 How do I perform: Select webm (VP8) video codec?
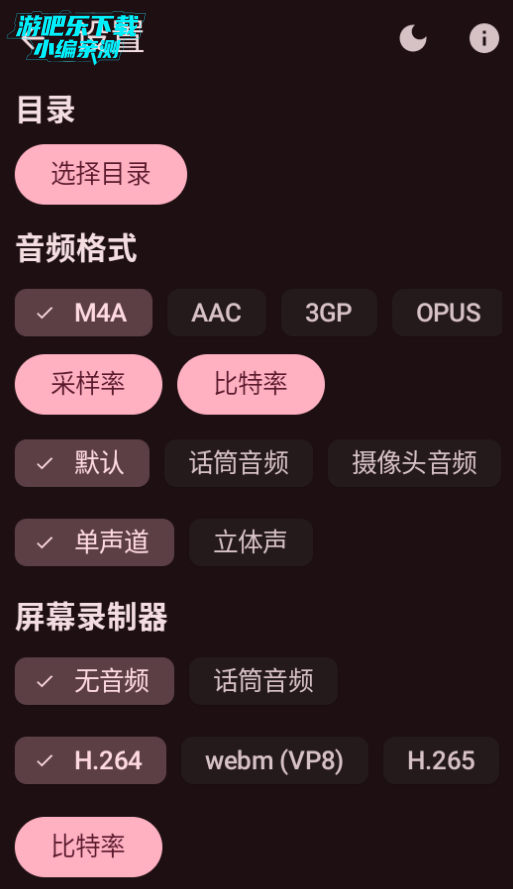point(274,760)
